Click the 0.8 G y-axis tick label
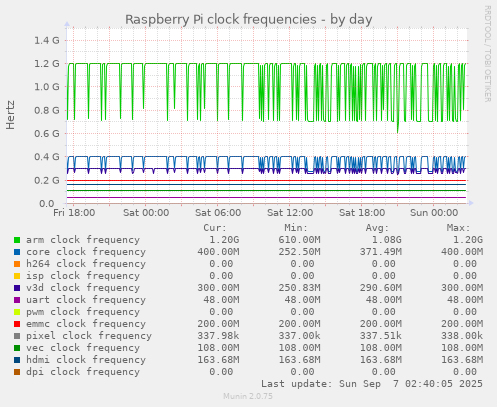 47,110
